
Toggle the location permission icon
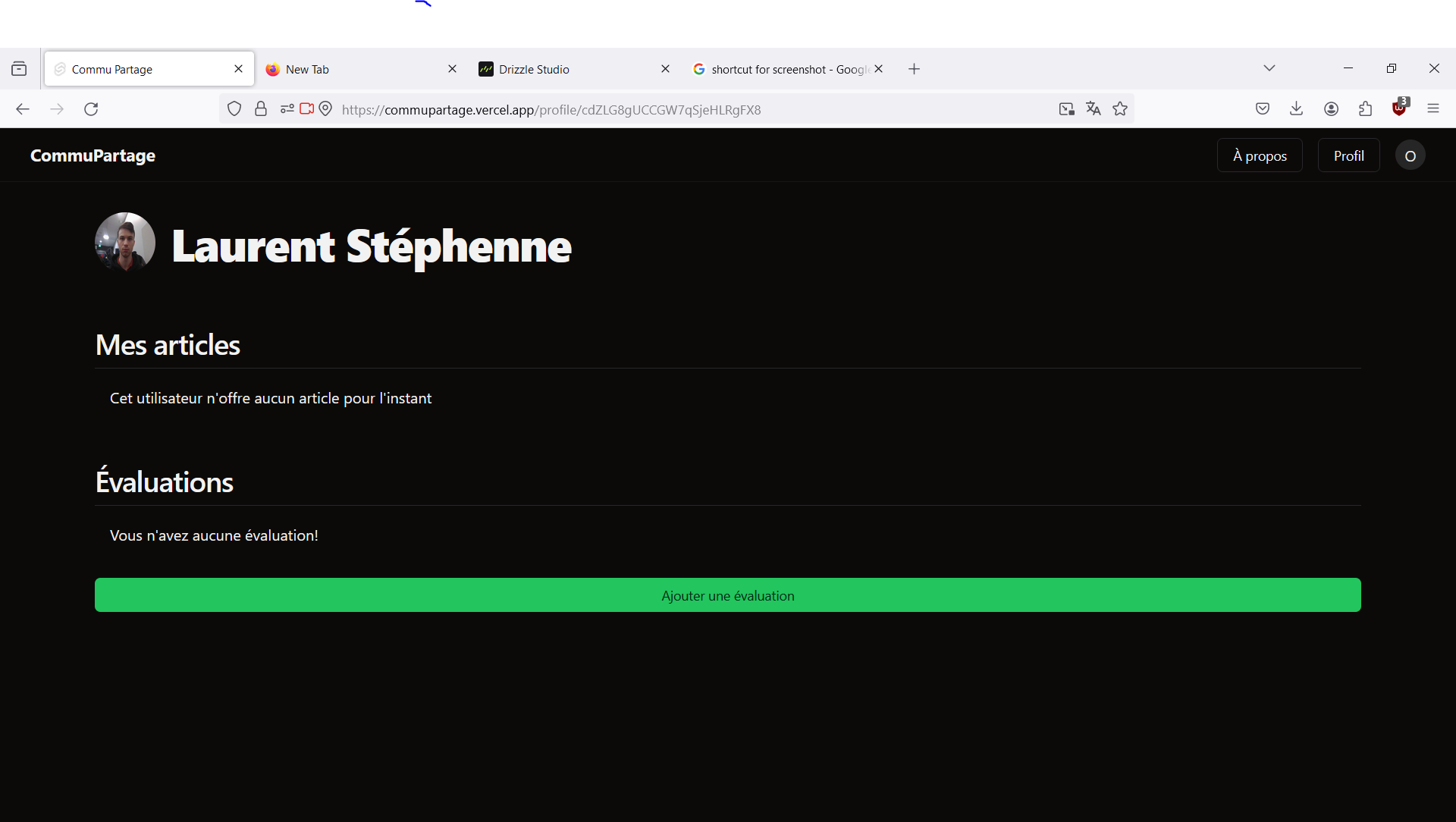pos(325,109)
